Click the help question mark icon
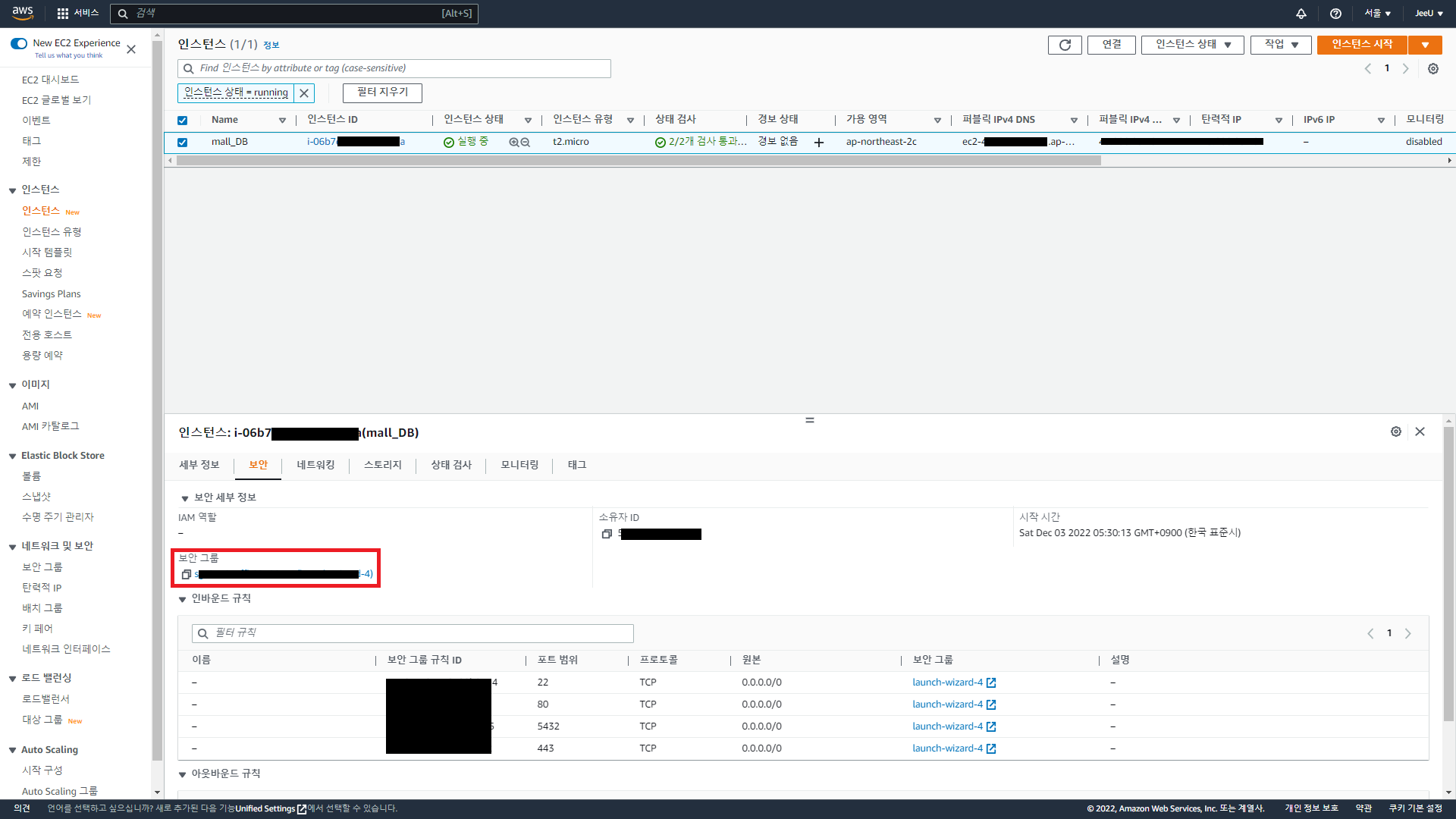Viewport: 1456px width, 819px height. (1335, 14)
